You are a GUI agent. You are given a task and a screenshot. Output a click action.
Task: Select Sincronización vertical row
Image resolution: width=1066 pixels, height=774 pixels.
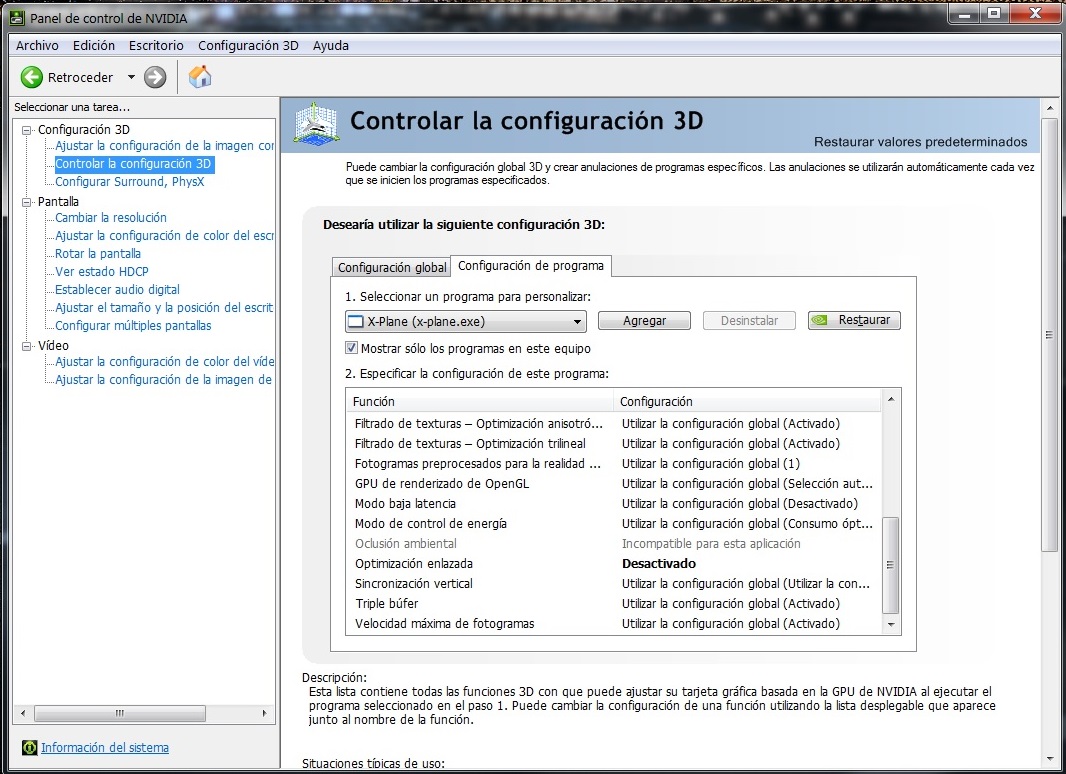613,584
